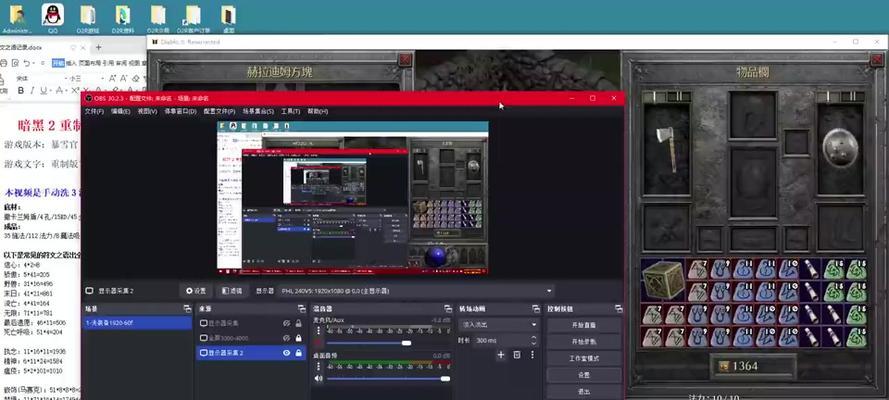
Task: Click Italic icon in the document editor
Action: 32,91
